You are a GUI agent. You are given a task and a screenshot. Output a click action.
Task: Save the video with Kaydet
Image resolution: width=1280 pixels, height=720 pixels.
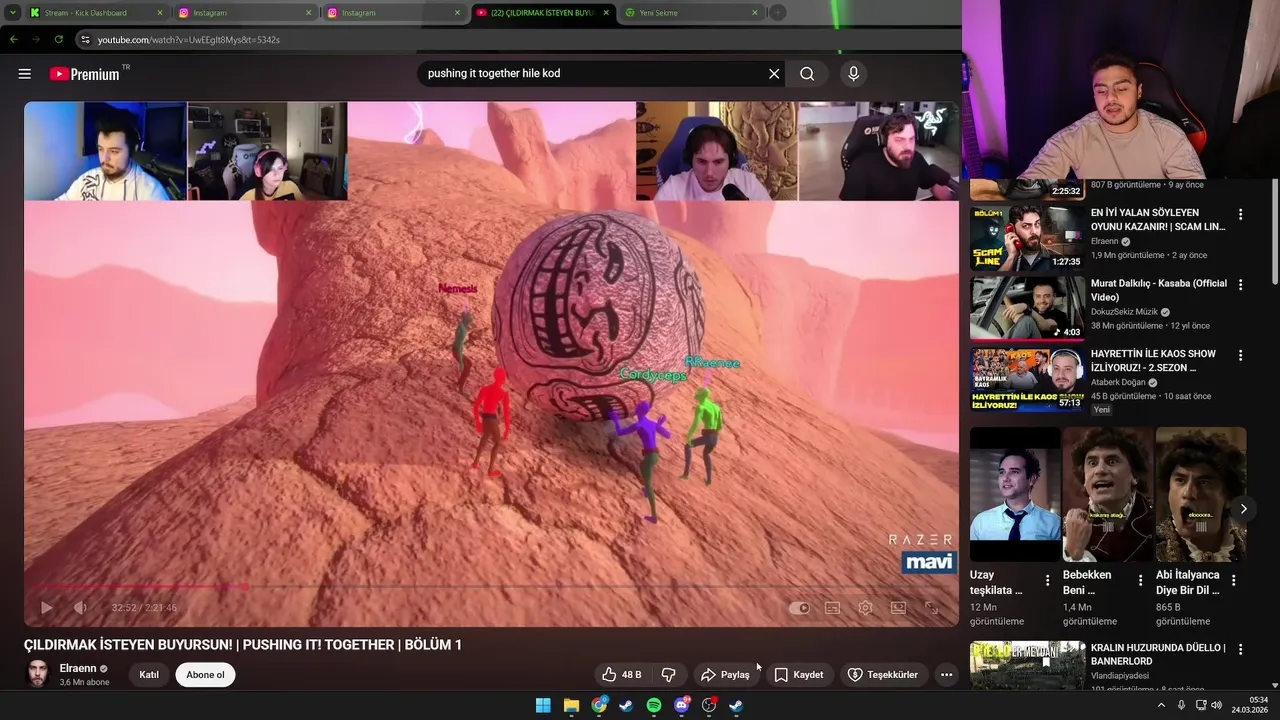point(799,675)
